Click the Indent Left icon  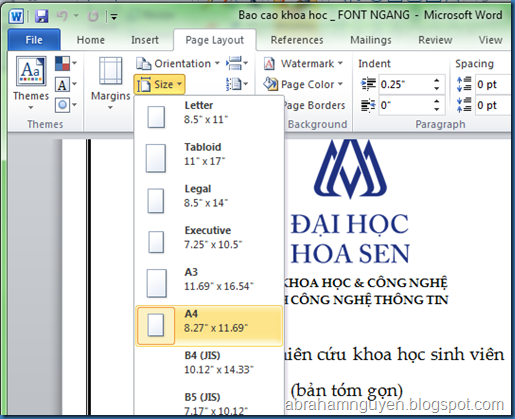tap(369, 84)
